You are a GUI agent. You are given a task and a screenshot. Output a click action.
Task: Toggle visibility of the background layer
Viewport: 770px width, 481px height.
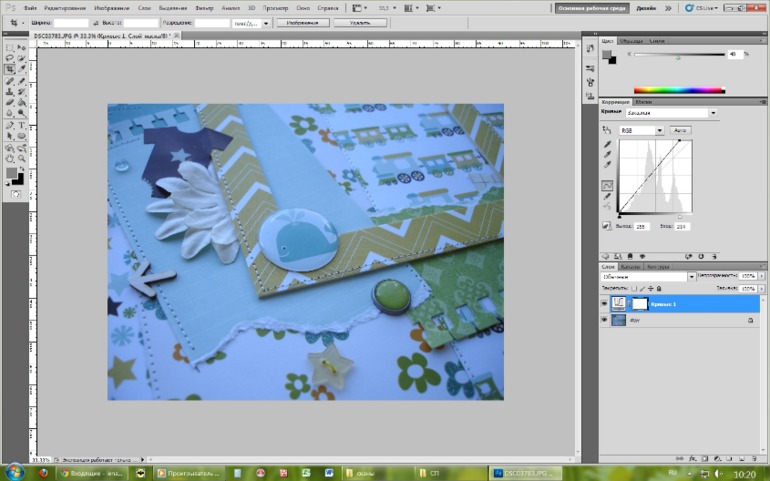pyautogui.click(x=604, y=320)
